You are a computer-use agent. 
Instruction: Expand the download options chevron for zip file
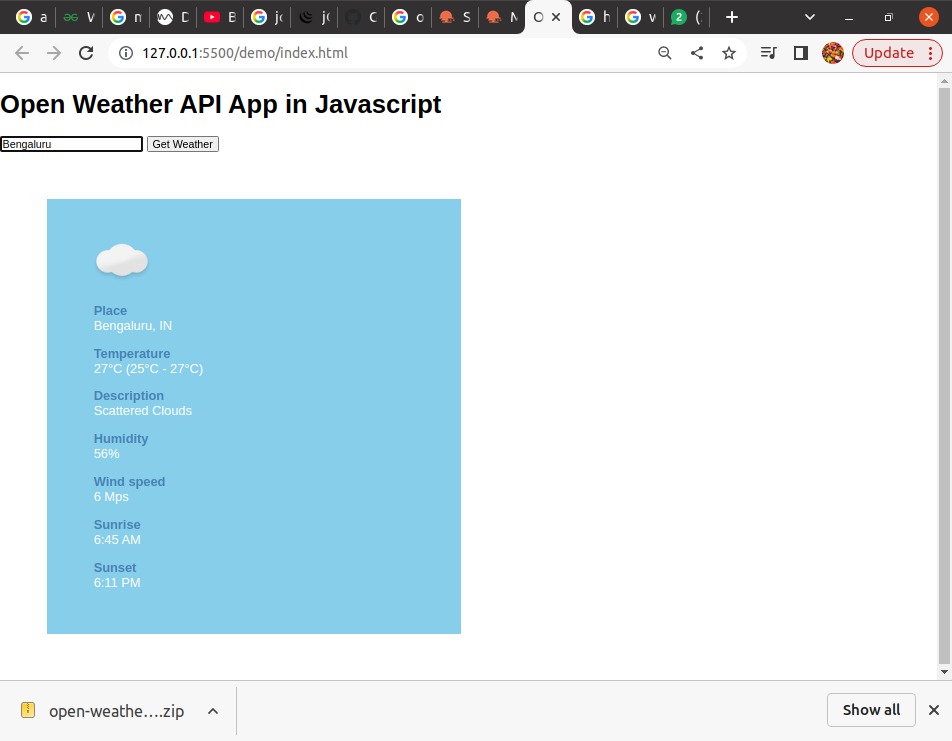pyautogui.click(x=212, y=711)
